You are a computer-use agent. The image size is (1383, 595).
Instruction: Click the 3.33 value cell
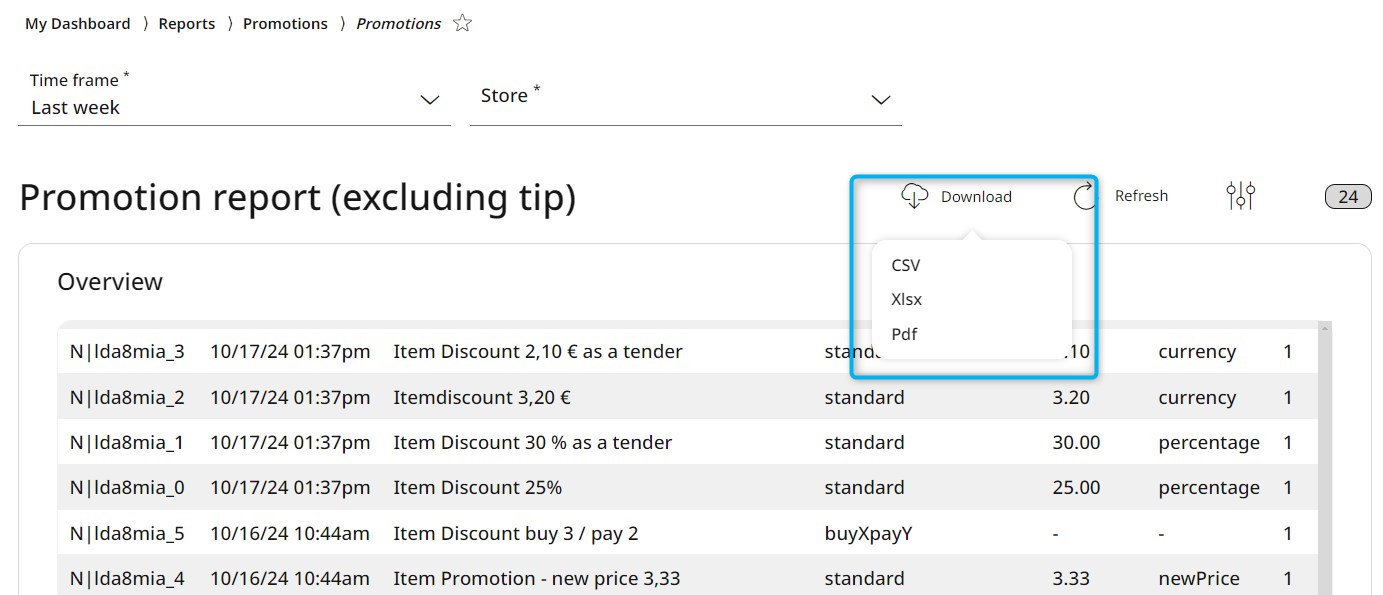point(1071,578)
